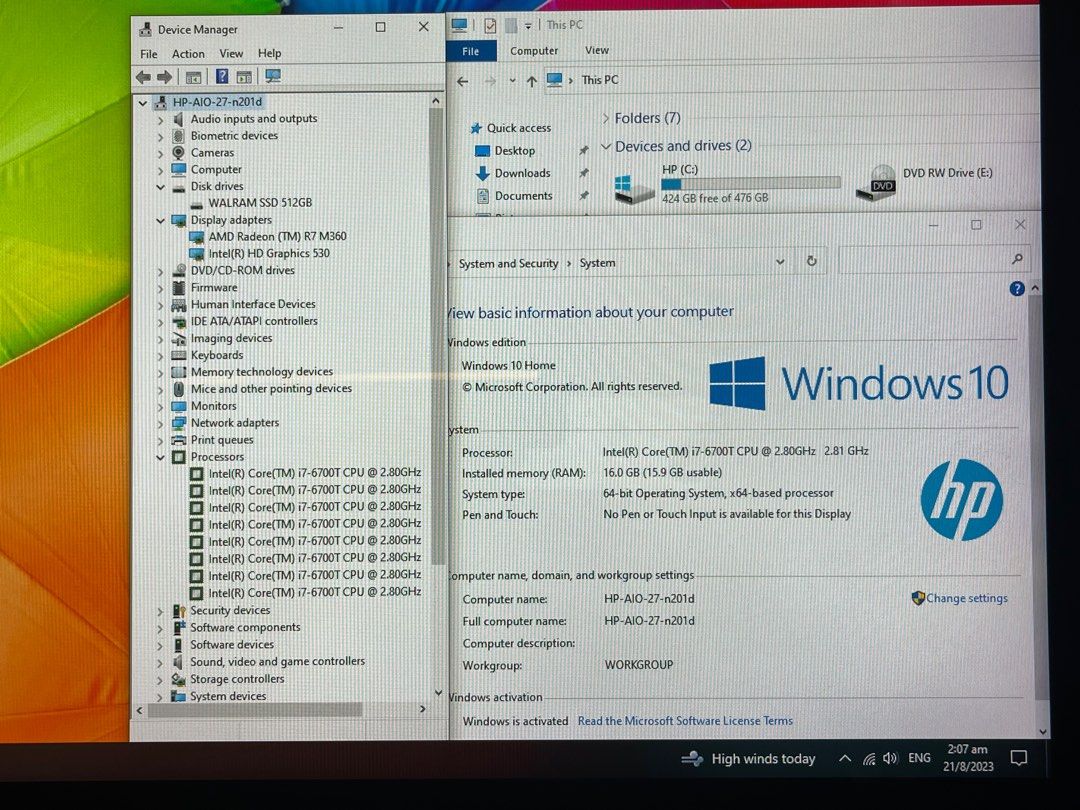Screen dimensions: 1080x810
Task: Select AMD Radeon (TM) R7 M360 adapter
Action: click(278, 236)
